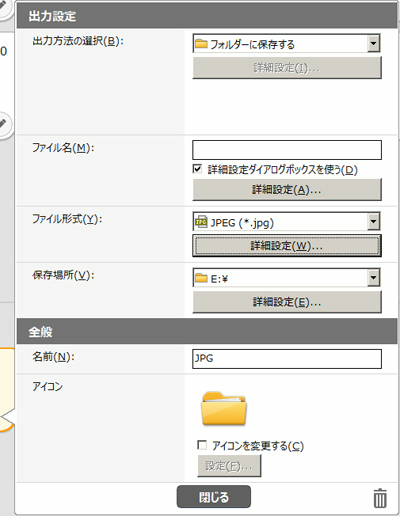Open the 出力方法の選択 dropdown arrow

(373, 43)
